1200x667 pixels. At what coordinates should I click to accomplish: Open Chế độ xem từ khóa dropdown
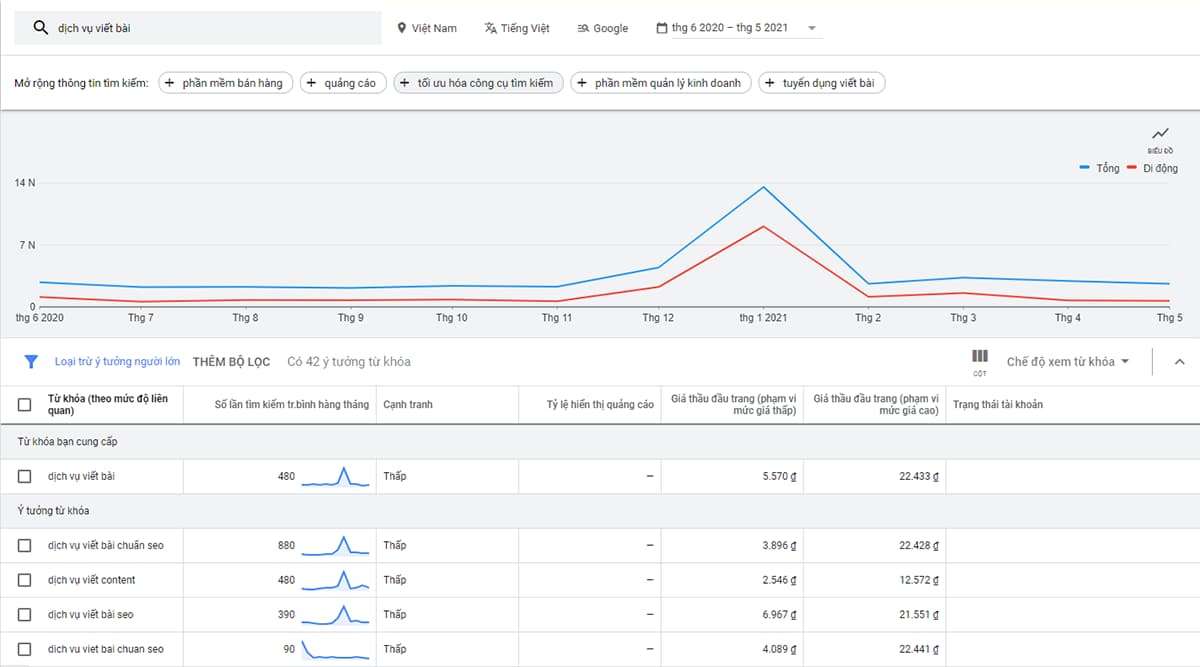pos(1068,361)
